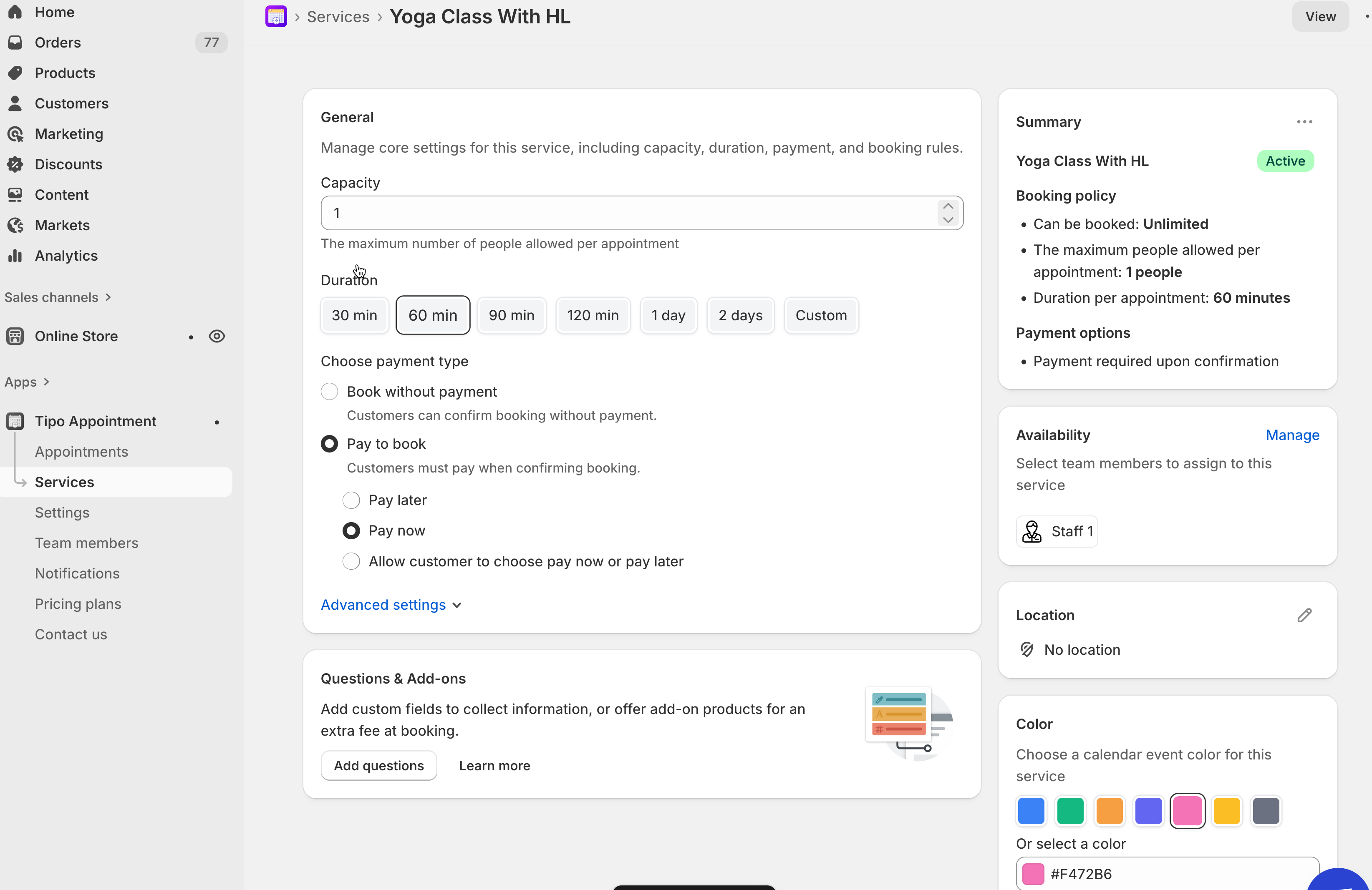Choose allow customer to choose pay option
The image size is (1372, 890).
(351, 561)
